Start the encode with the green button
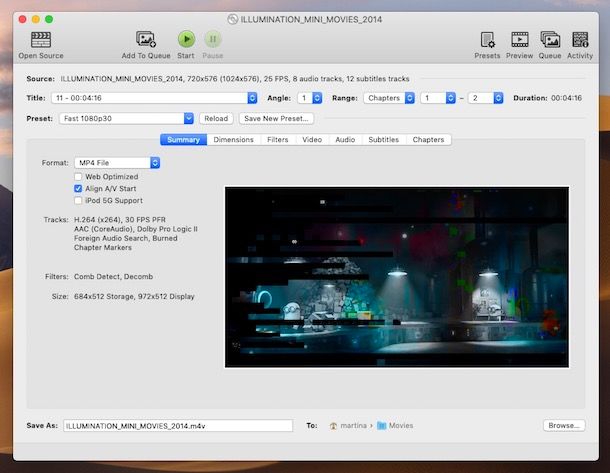The width and height of the screenshot is (610, 473). pos(186,45)
